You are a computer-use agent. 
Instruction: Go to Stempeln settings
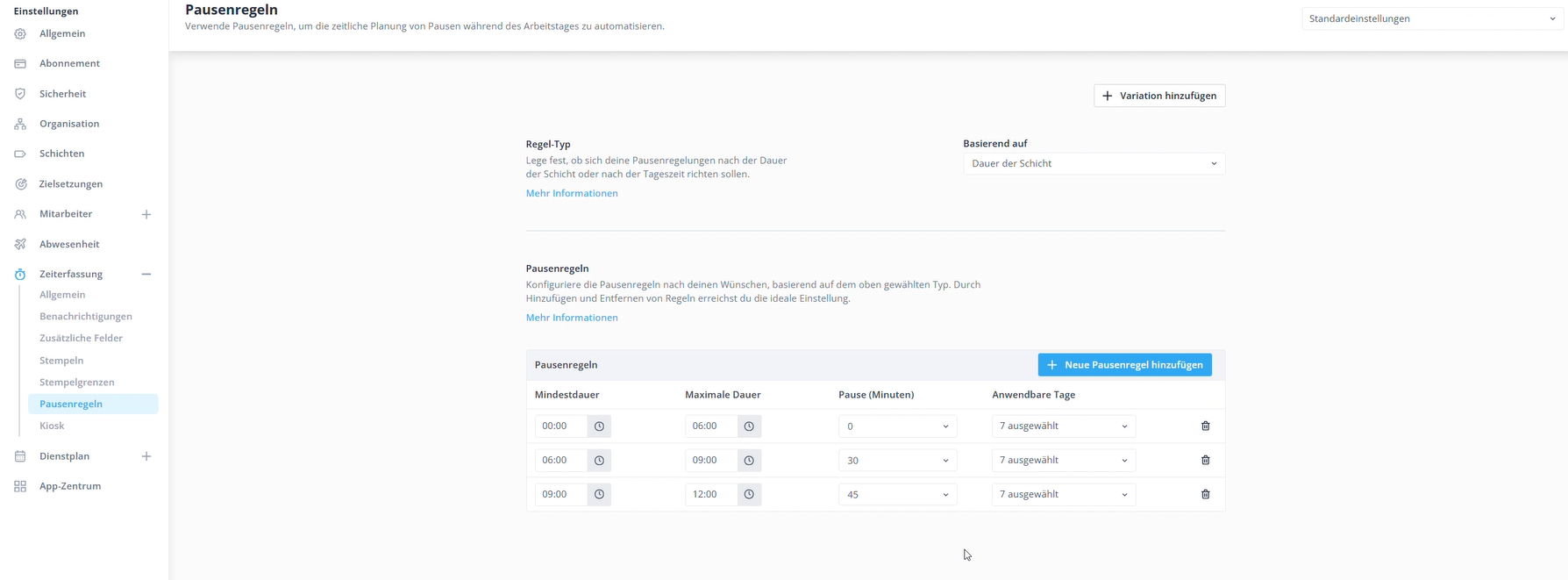(x=61, y=361)
